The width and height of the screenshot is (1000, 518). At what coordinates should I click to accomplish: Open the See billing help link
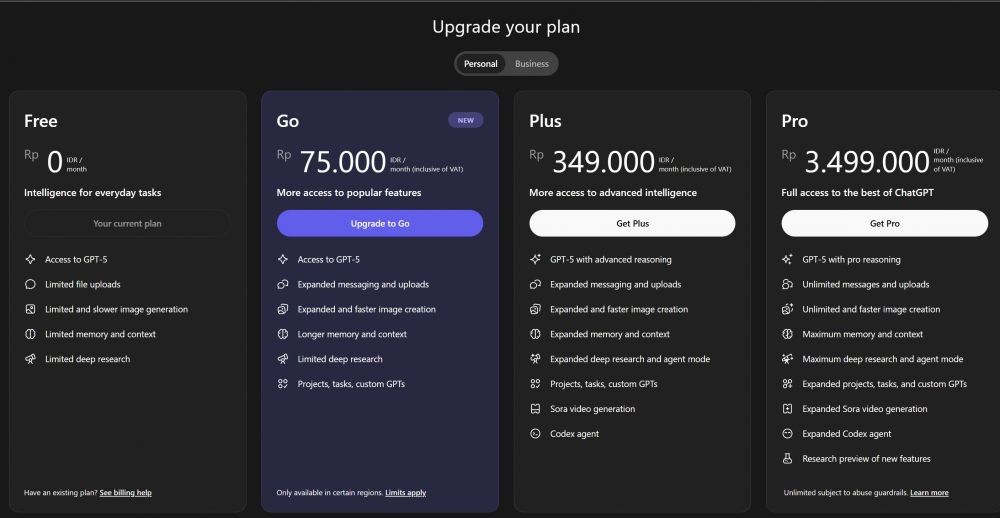point(126,493)
